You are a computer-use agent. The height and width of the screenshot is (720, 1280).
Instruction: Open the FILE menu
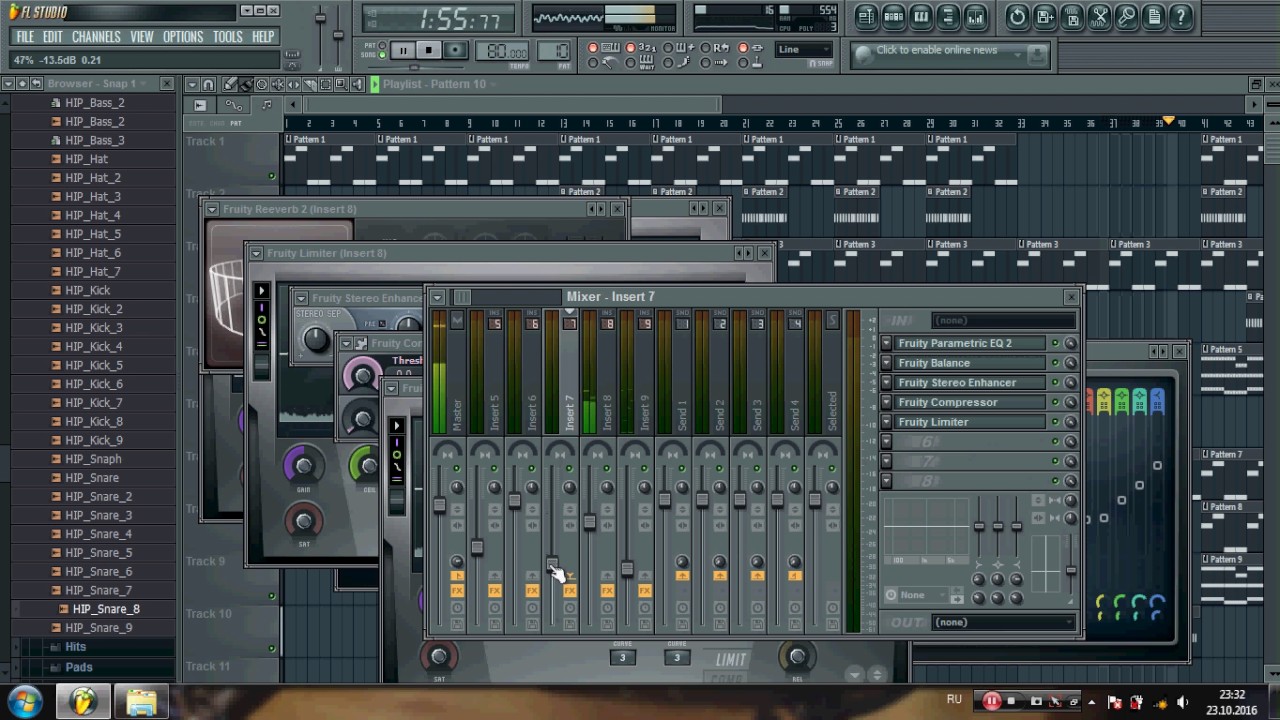coord(25,36)
